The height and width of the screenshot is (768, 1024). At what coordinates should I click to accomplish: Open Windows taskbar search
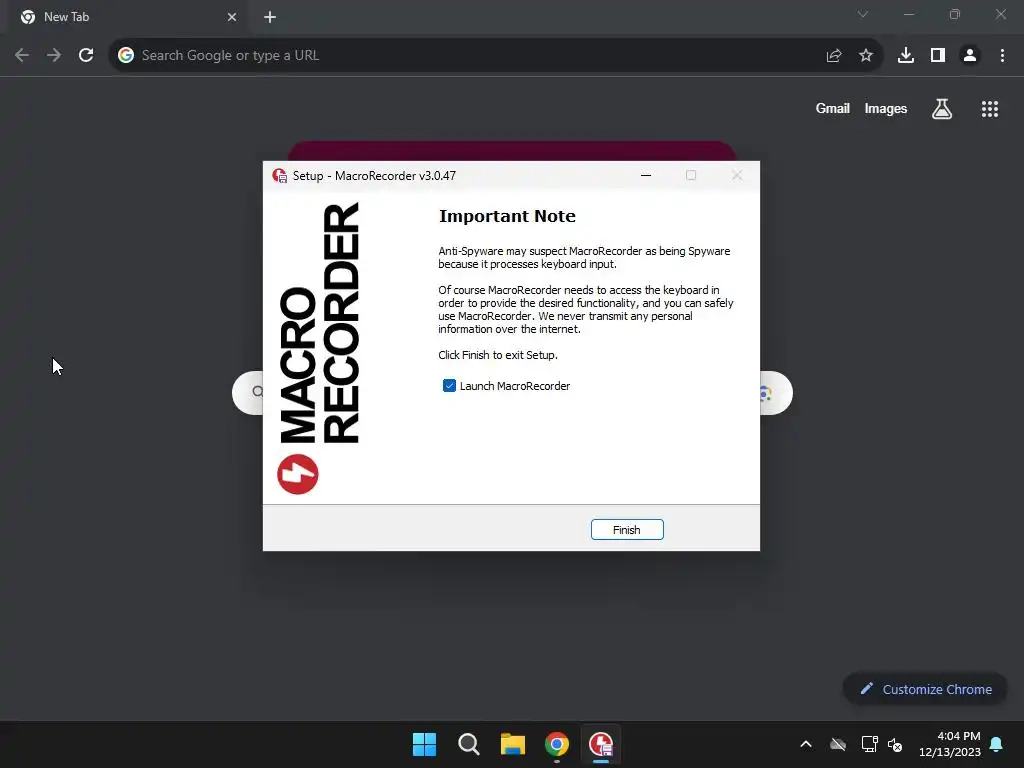tap(469, 744)
